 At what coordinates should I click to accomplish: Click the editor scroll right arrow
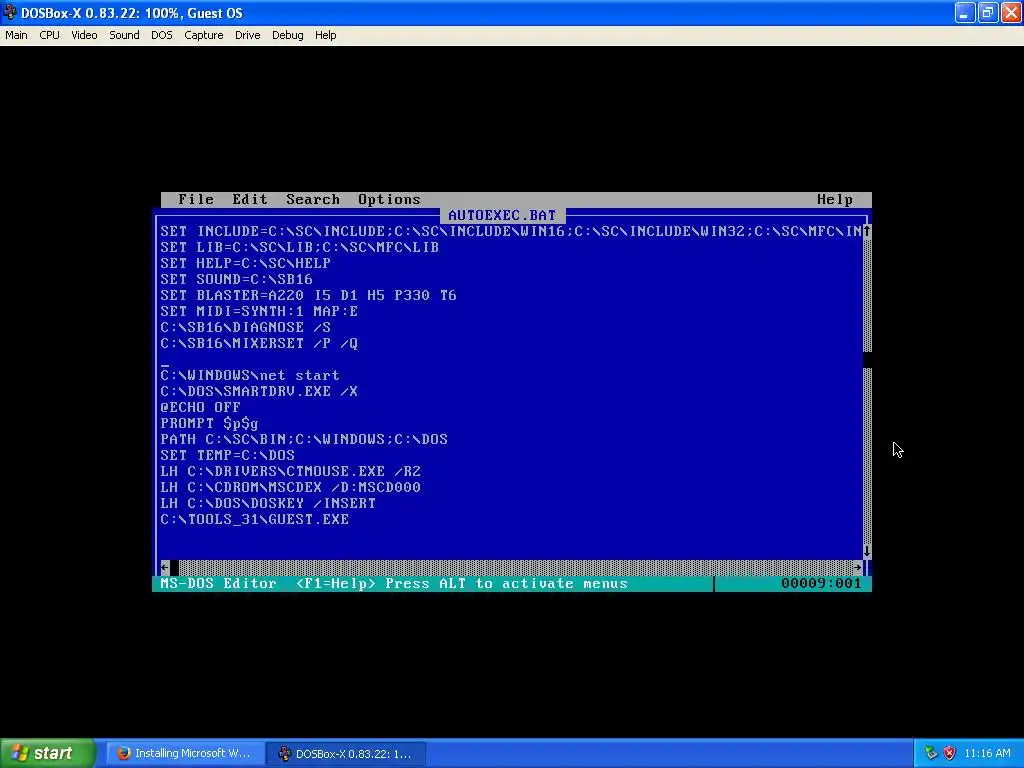point(857,568)
